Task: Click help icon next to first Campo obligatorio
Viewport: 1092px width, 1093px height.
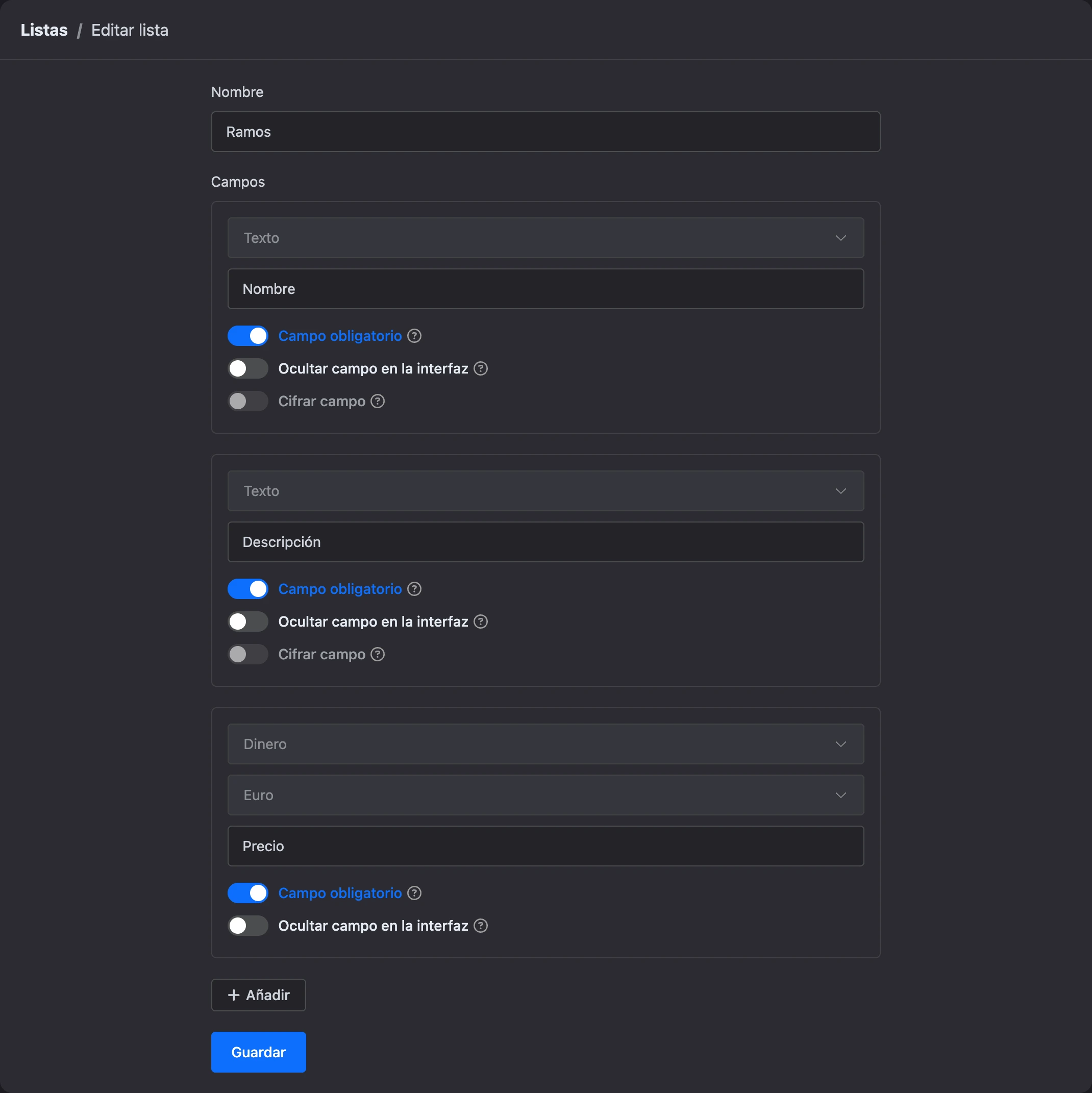Action: pyautogui.click(x=414, y=336)
